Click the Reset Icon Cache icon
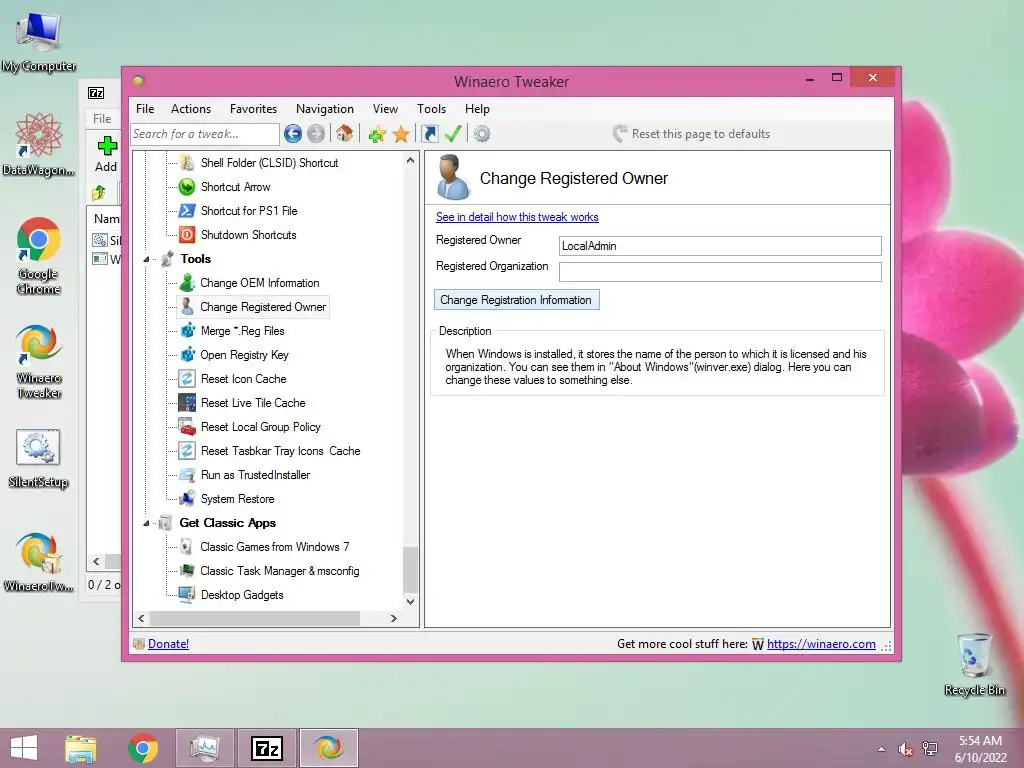1024x768 pixels. click(187, 379)
